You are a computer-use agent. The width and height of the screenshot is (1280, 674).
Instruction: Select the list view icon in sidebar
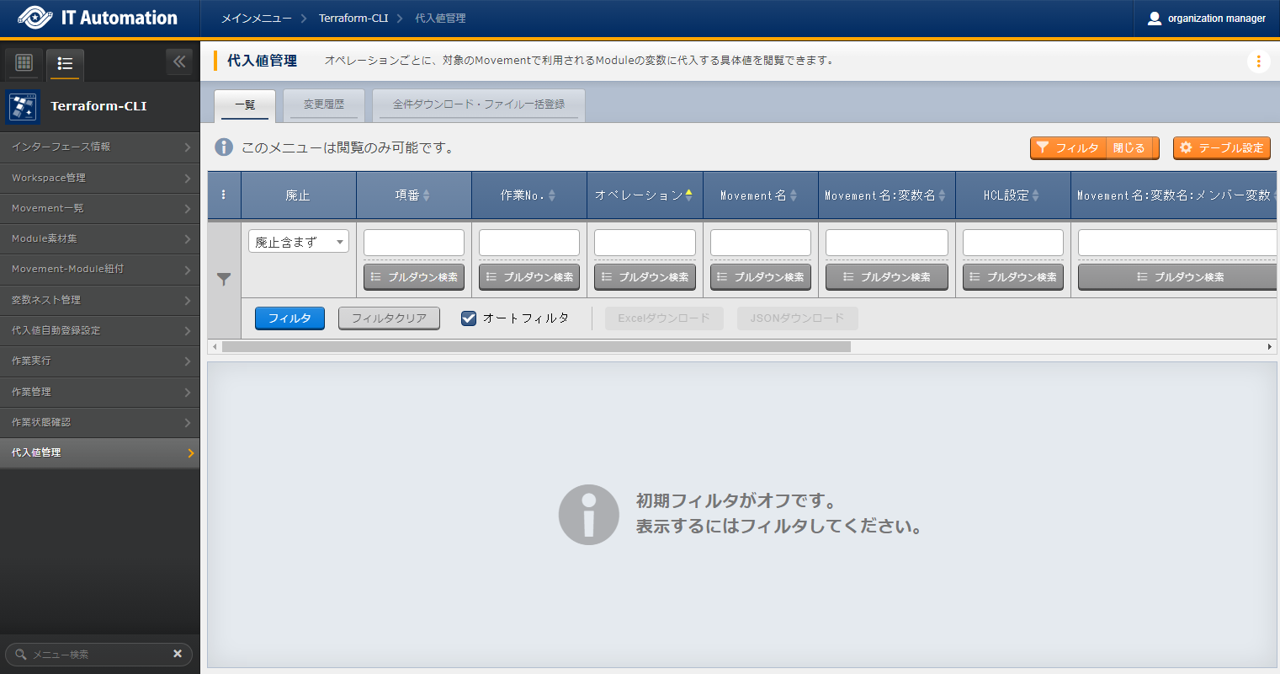[65, 63]
